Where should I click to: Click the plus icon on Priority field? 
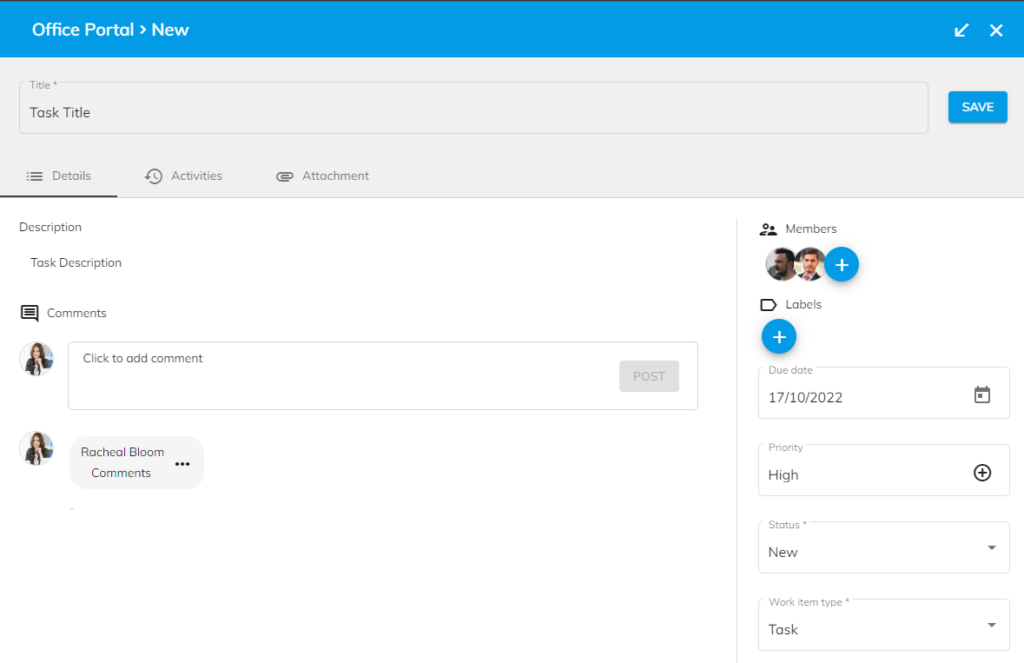981,471
